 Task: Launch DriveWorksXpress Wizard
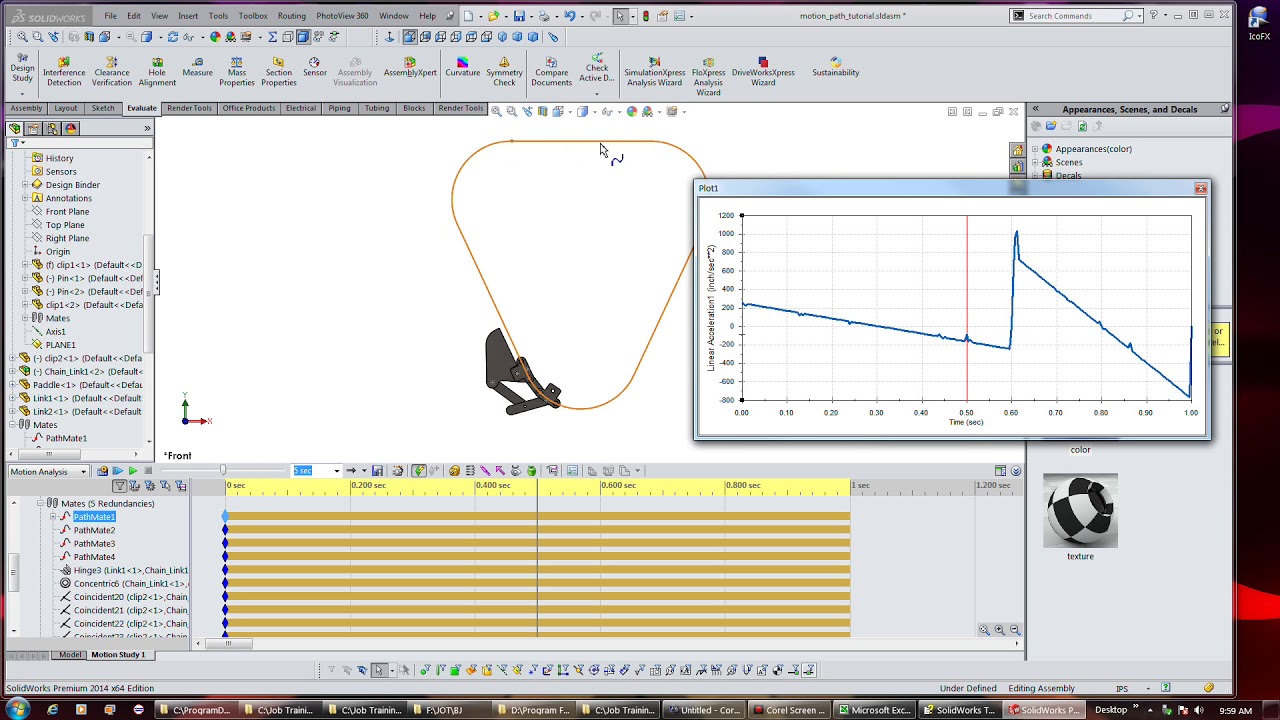[x=763, y=72]
